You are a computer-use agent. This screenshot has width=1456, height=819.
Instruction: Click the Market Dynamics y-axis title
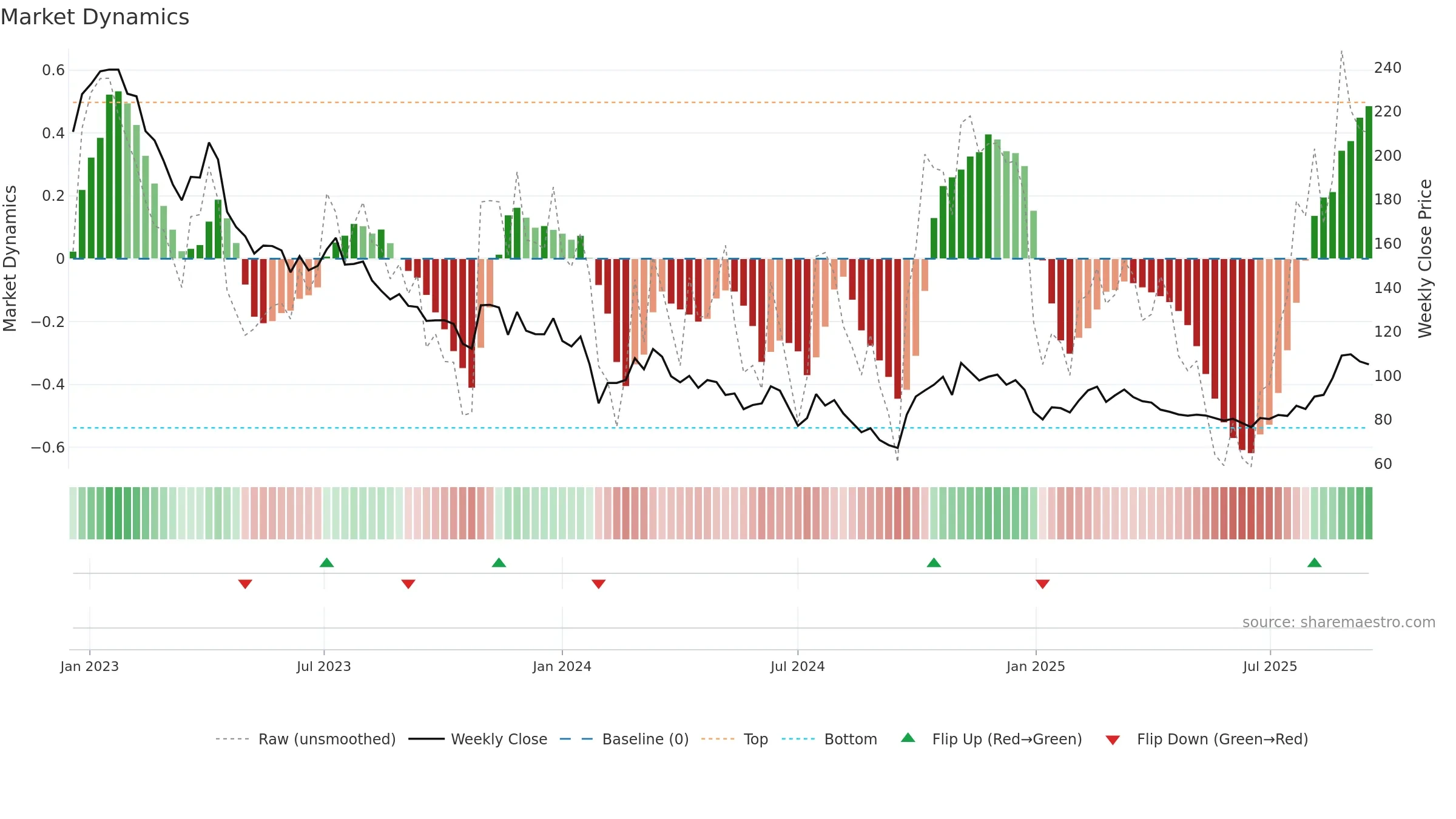(10, 258)
